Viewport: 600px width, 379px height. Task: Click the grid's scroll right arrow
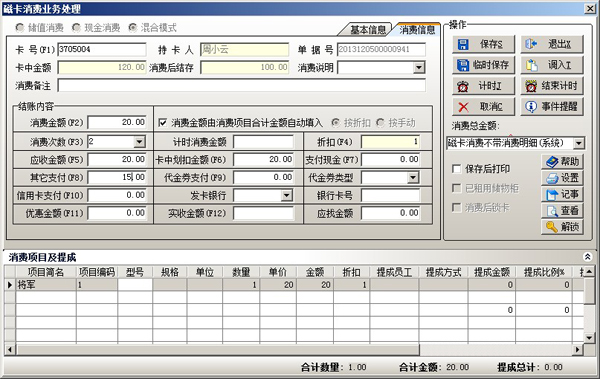[578, 350]
